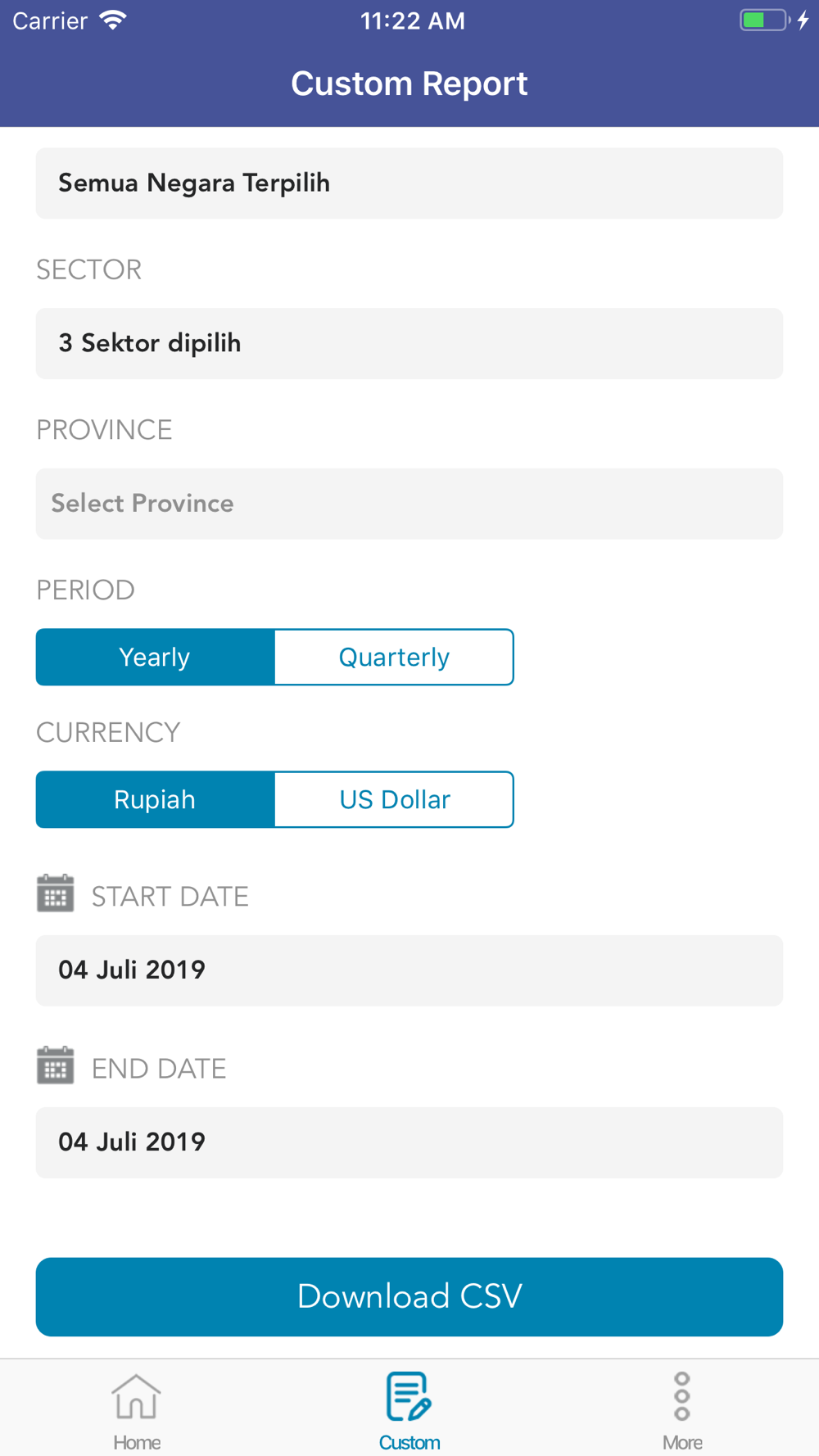Image resolution: width=819 pixels, height=1456 pixels.
Task: Switch period to Quarterly
Action: (394, 657)
